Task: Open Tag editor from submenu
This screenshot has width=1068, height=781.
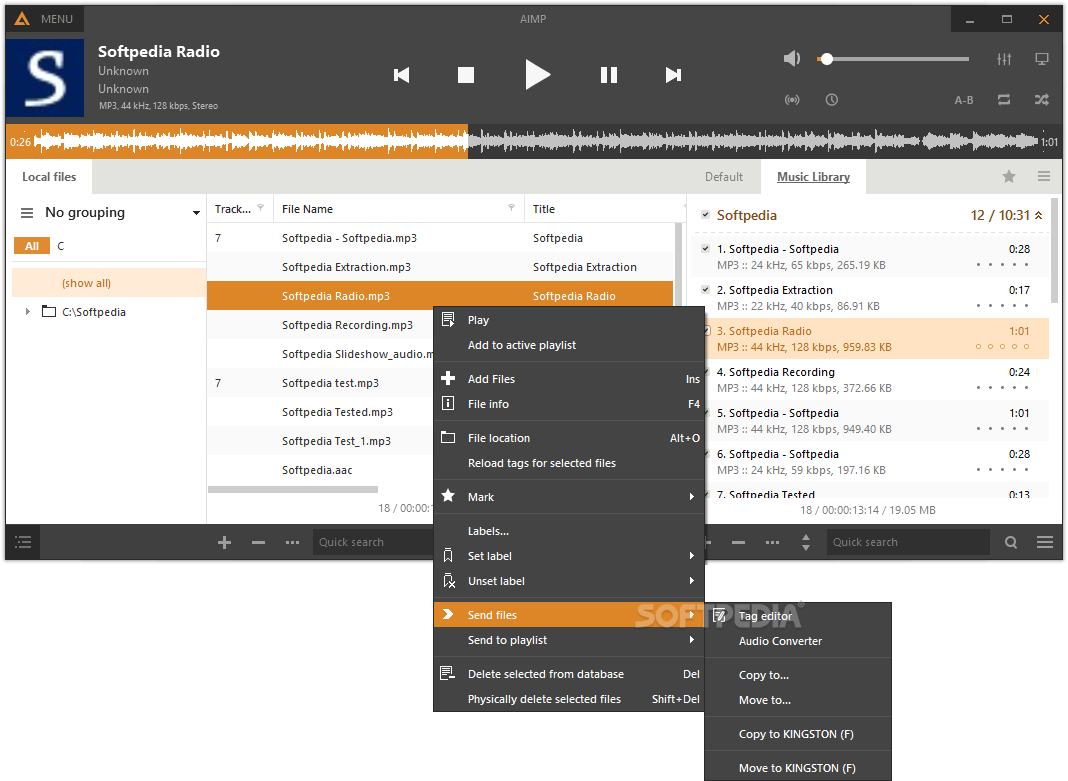Action: 798,616
